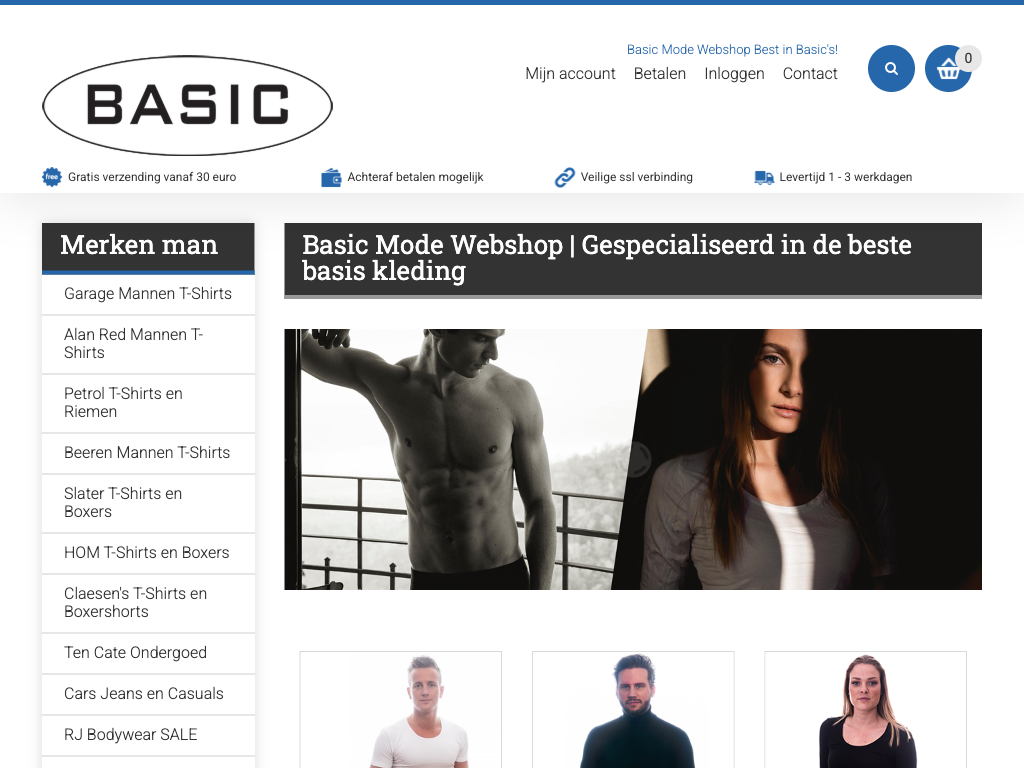The width and height of the screenshot is (1024, 768).
Task: Open the black turtleneck man product thumbnail
Action: click(x=633, y=710)
